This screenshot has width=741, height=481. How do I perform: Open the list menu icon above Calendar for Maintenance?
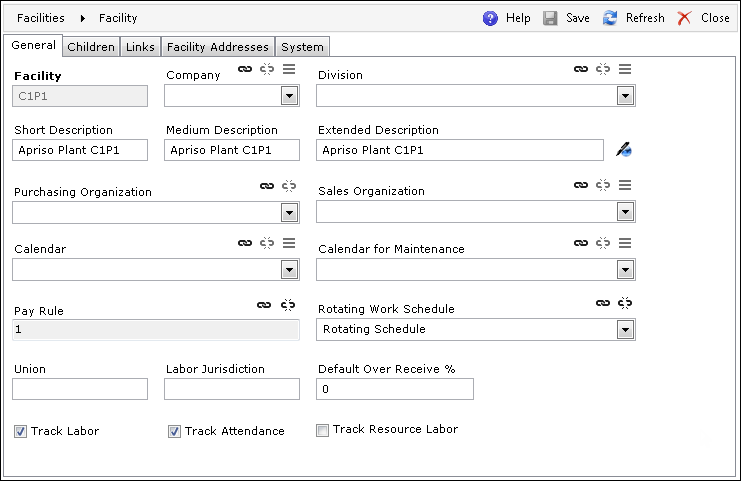tap(625, 243)
